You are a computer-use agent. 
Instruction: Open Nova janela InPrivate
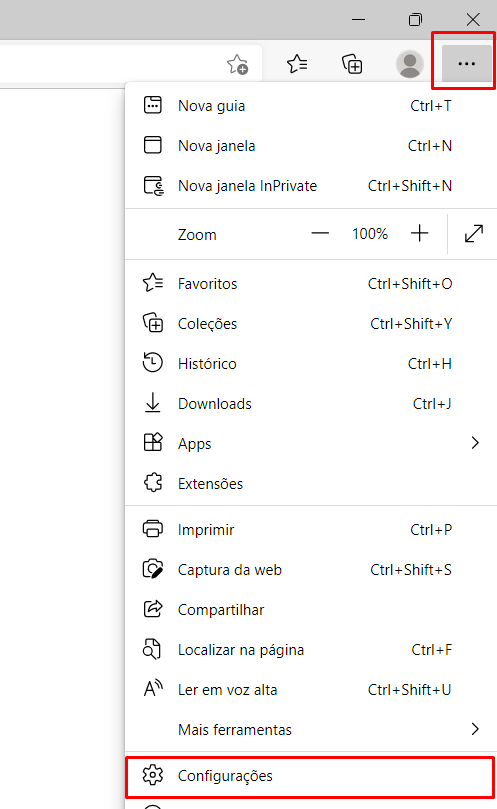[311, 186]
